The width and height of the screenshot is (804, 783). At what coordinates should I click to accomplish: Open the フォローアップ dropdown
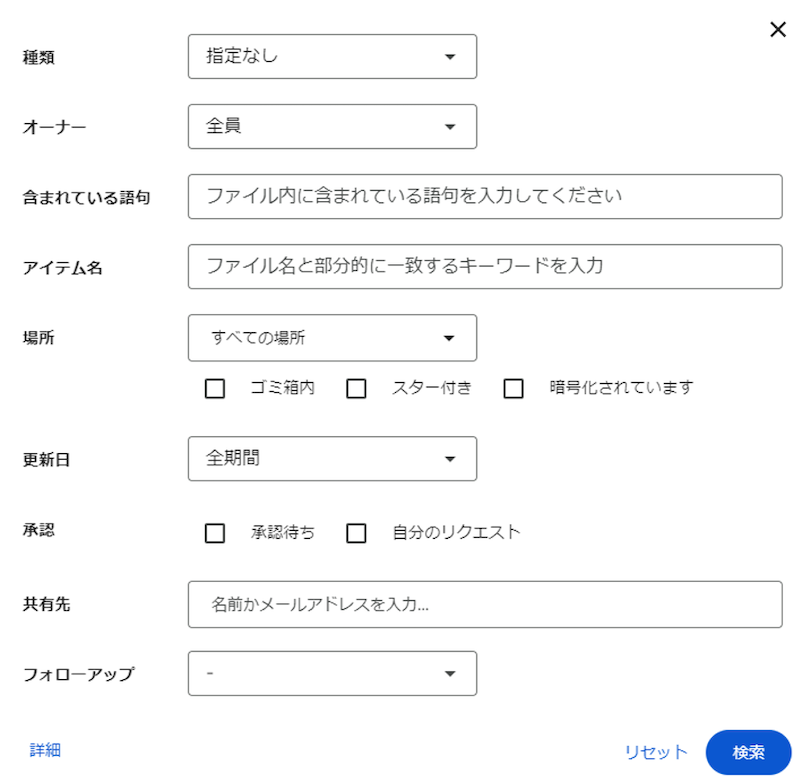[x=332, y=673]
